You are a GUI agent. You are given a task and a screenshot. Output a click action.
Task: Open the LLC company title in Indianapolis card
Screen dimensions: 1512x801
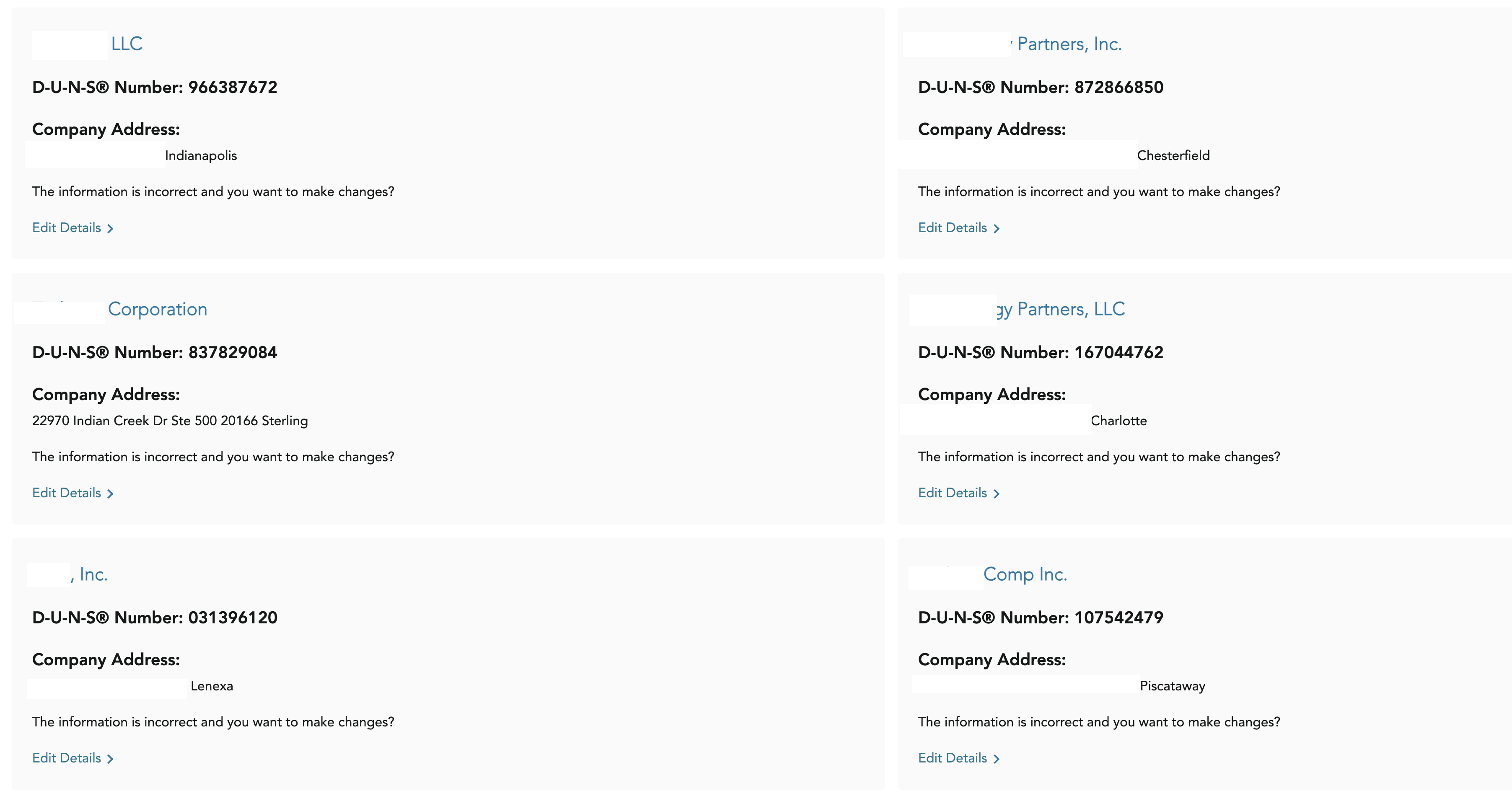(126, 44)
